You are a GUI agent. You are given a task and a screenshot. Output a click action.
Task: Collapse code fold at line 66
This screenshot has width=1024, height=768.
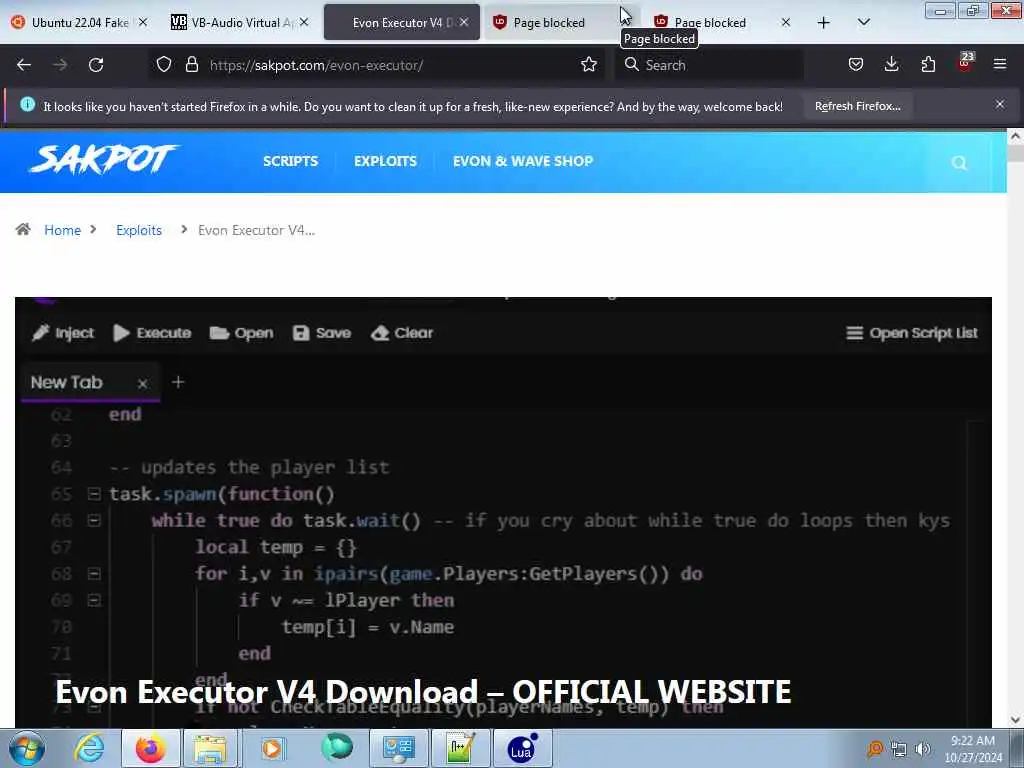pyautogui.click(x=94, y=520)
